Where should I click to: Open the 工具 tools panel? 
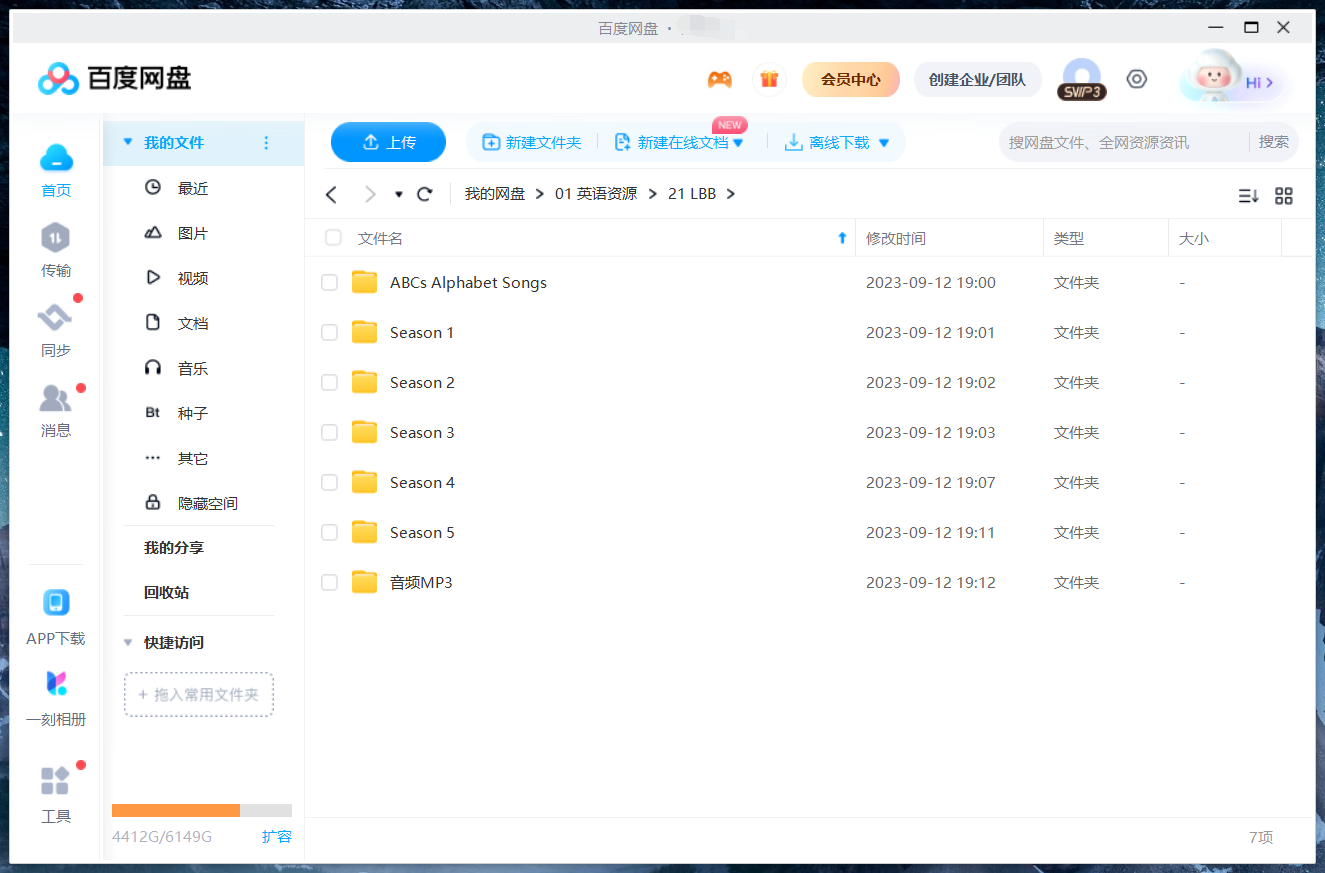(x=55, y=795)
